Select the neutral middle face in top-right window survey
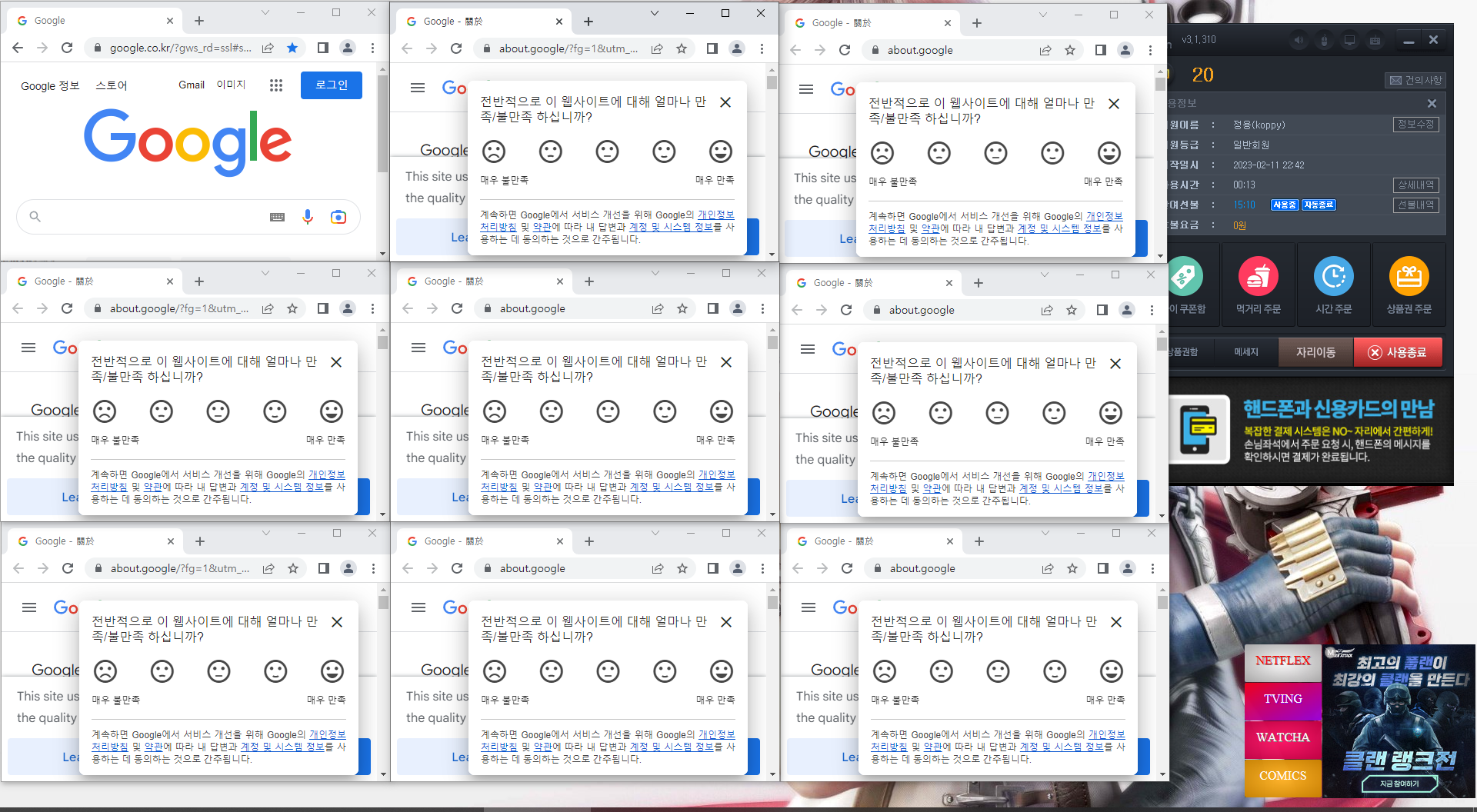This screenshot has width=1477, height=812. [x=995, y=153]
